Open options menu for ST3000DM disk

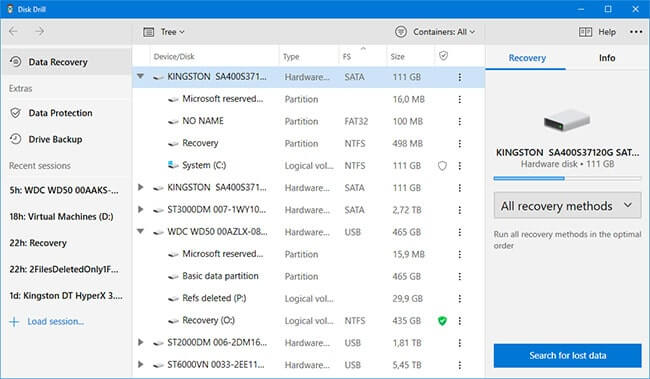(x=460, y=210)
